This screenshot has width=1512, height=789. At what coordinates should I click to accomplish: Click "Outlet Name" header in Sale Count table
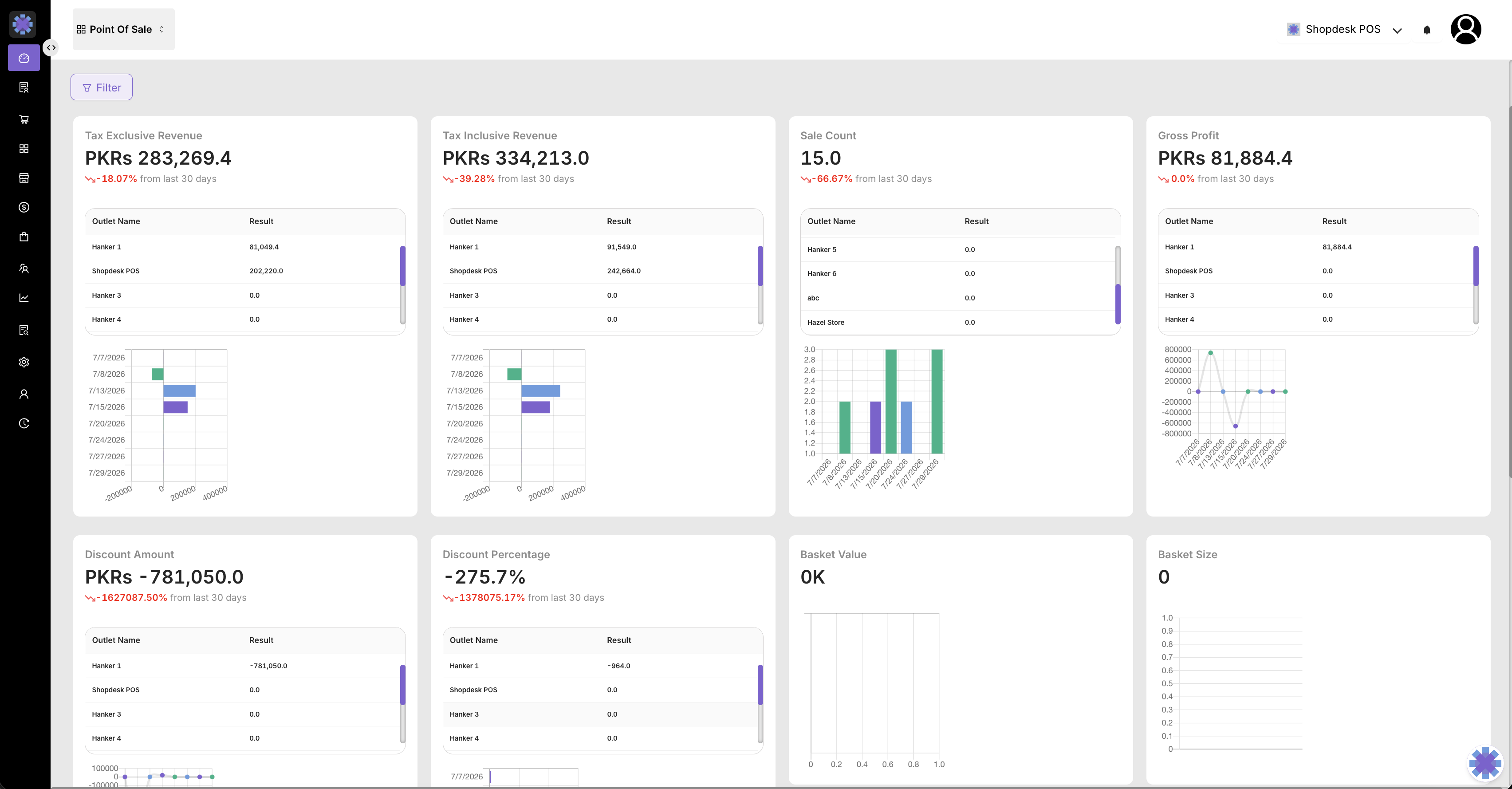tap(831, 221)
